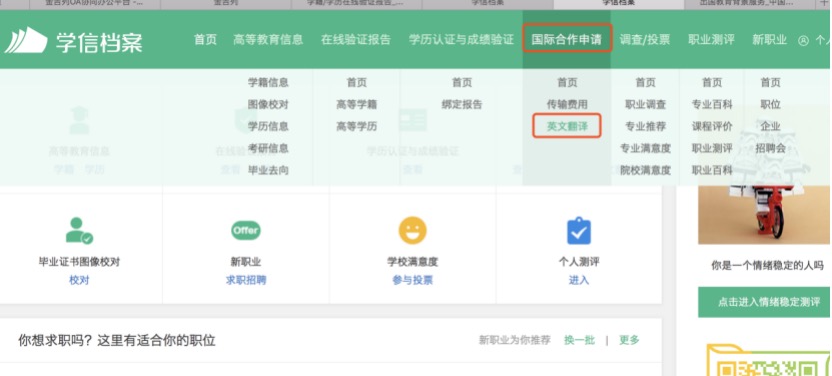832x376 pixels.
Task: Click the 学信档案 logo
Action: tap(74, 40)
